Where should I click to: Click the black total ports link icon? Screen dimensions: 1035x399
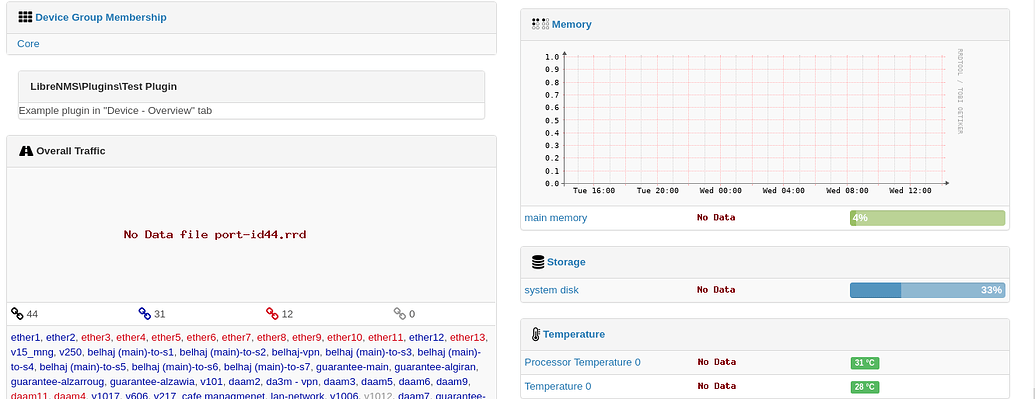tap(17, 313)
